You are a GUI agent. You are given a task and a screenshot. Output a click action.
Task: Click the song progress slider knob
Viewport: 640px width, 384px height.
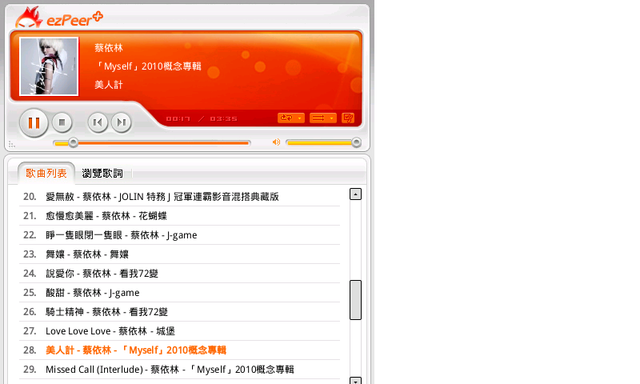coord(73,142)
